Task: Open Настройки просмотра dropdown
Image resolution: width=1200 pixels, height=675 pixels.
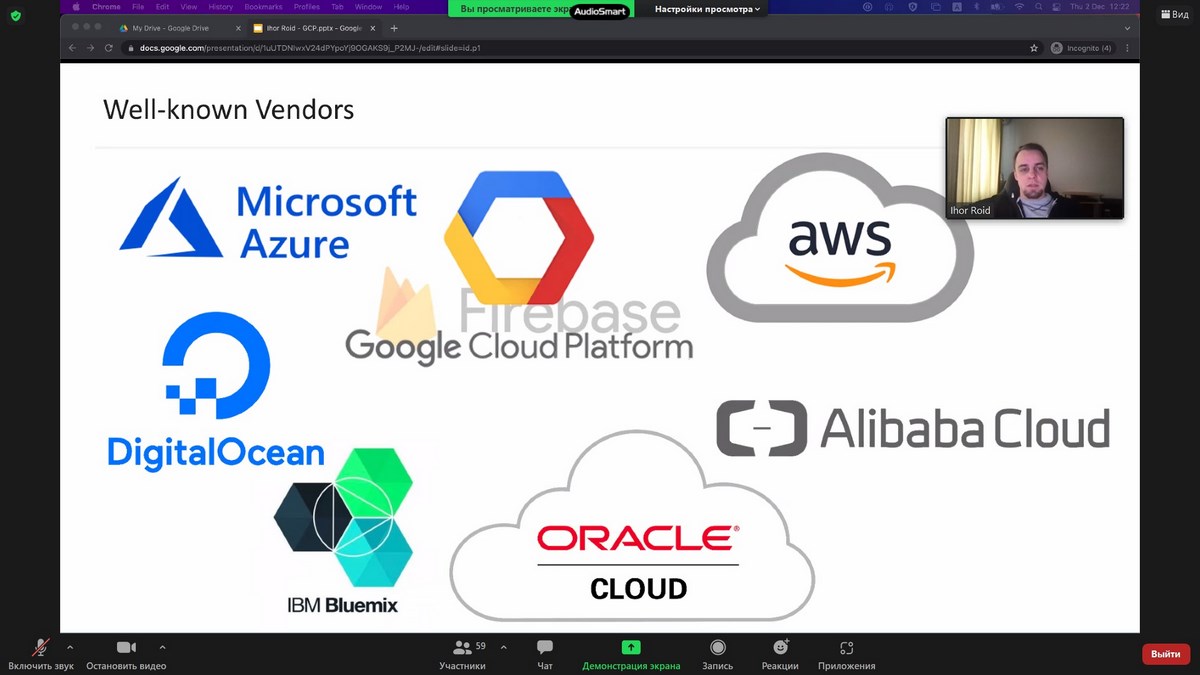Action: (707, 9)
